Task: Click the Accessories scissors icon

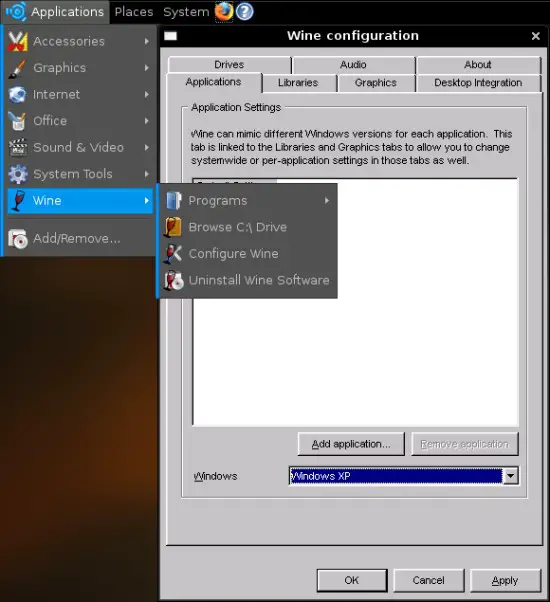Action: pos(18,41)
